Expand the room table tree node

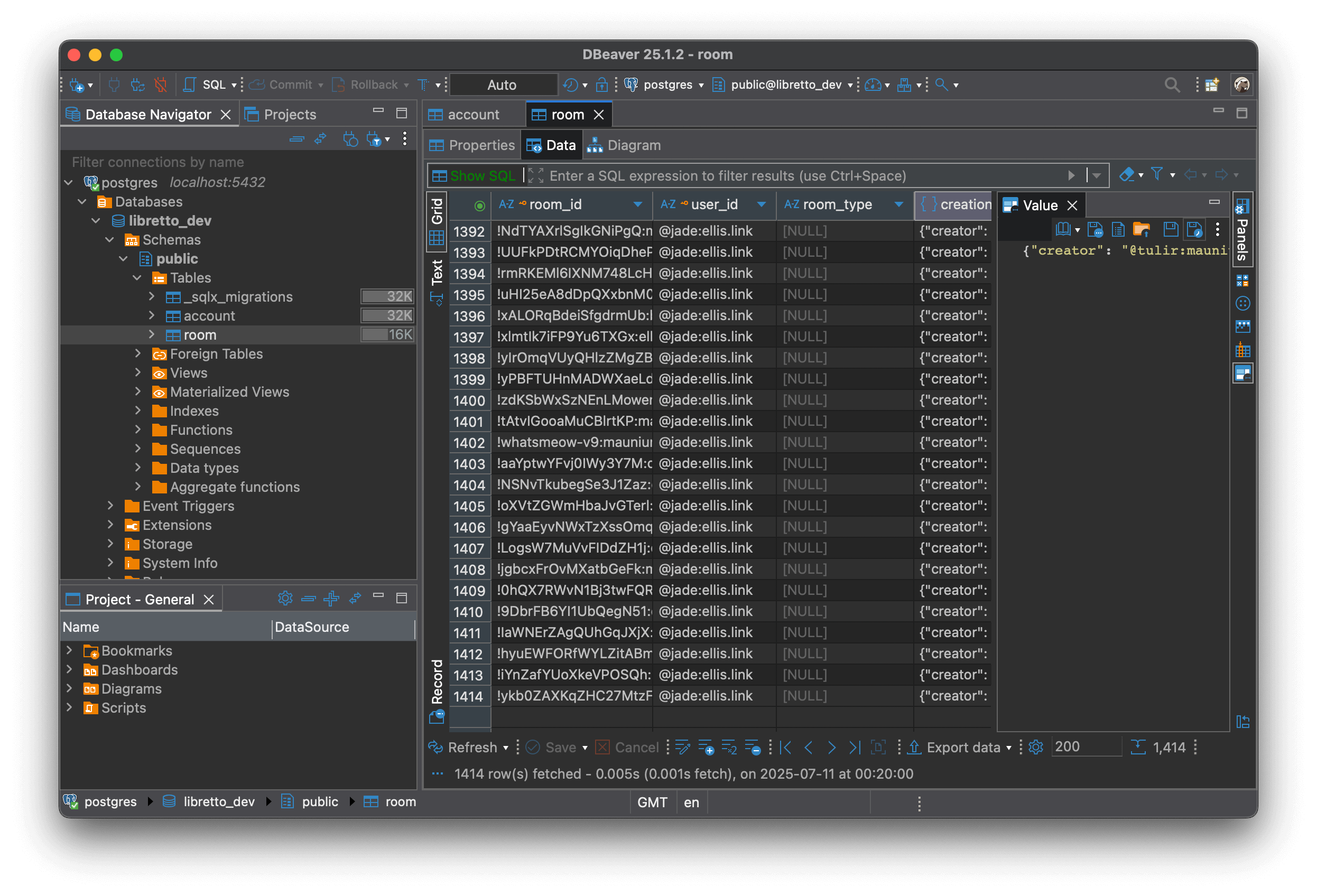point(151,335)
